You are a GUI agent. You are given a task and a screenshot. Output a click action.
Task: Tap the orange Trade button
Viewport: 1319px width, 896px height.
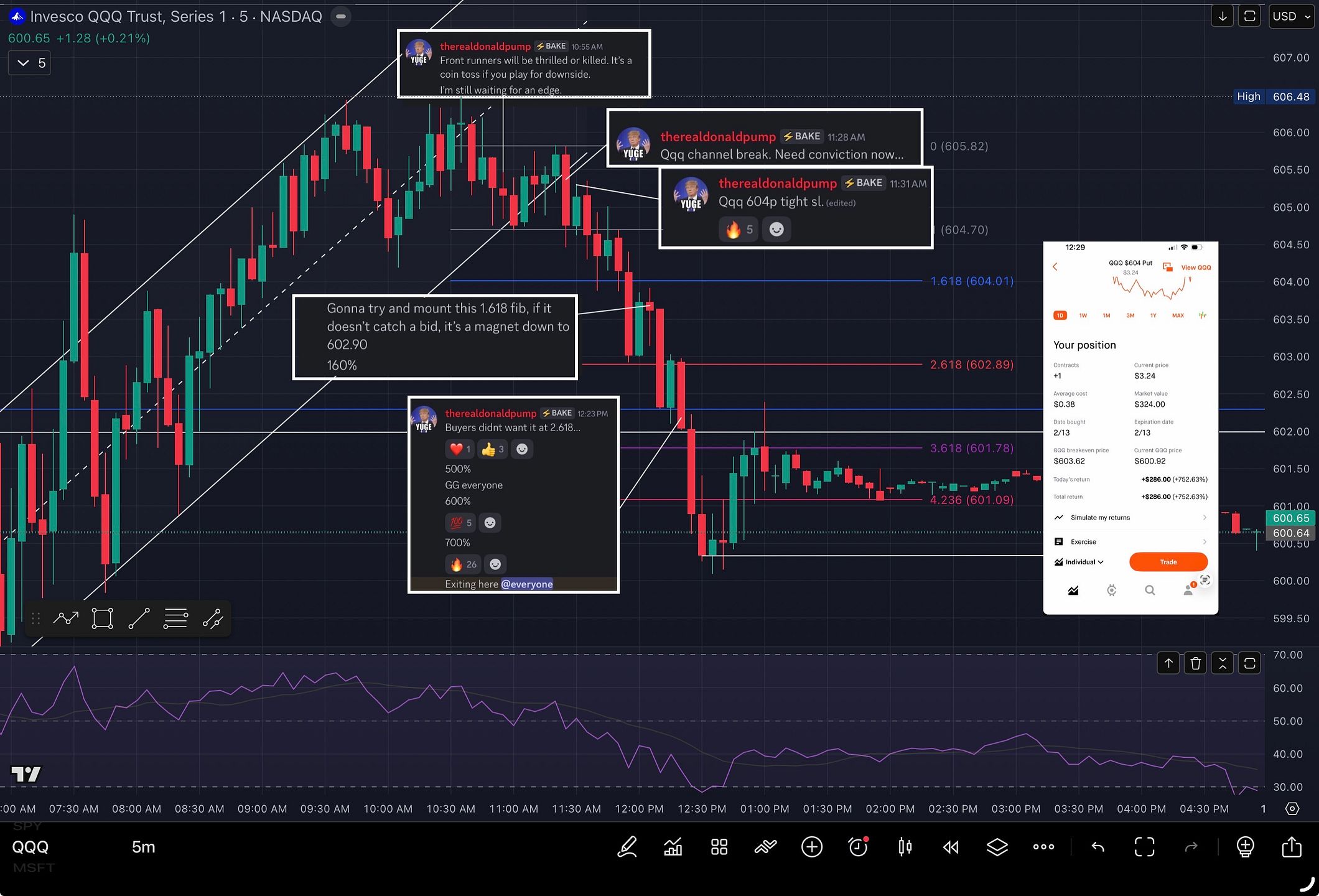coord(1168,562)
